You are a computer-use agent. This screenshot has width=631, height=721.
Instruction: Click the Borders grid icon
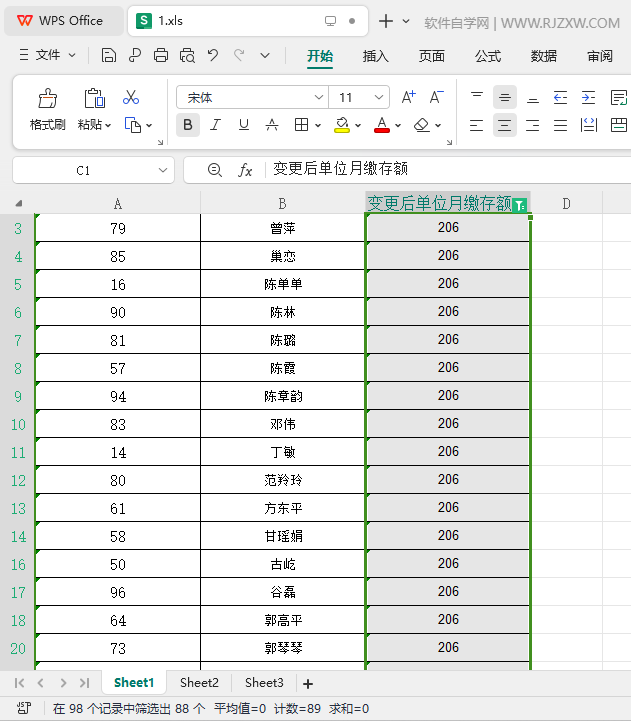pos(301,125)
